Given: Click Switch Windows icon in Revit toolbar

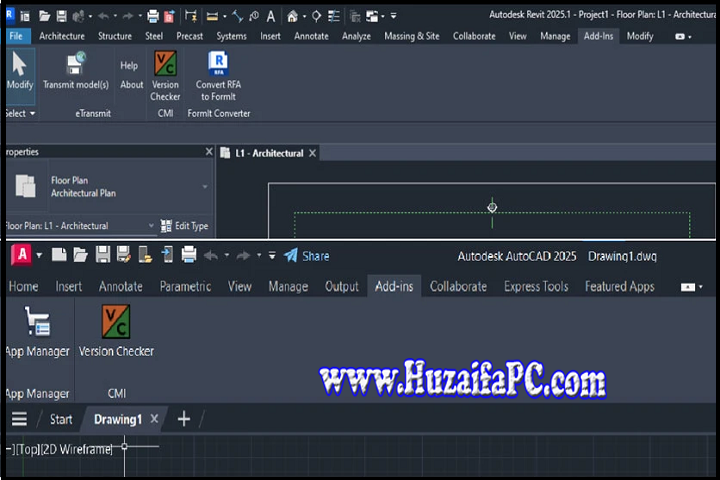Looking at the screenshot, I should [372, 17].
